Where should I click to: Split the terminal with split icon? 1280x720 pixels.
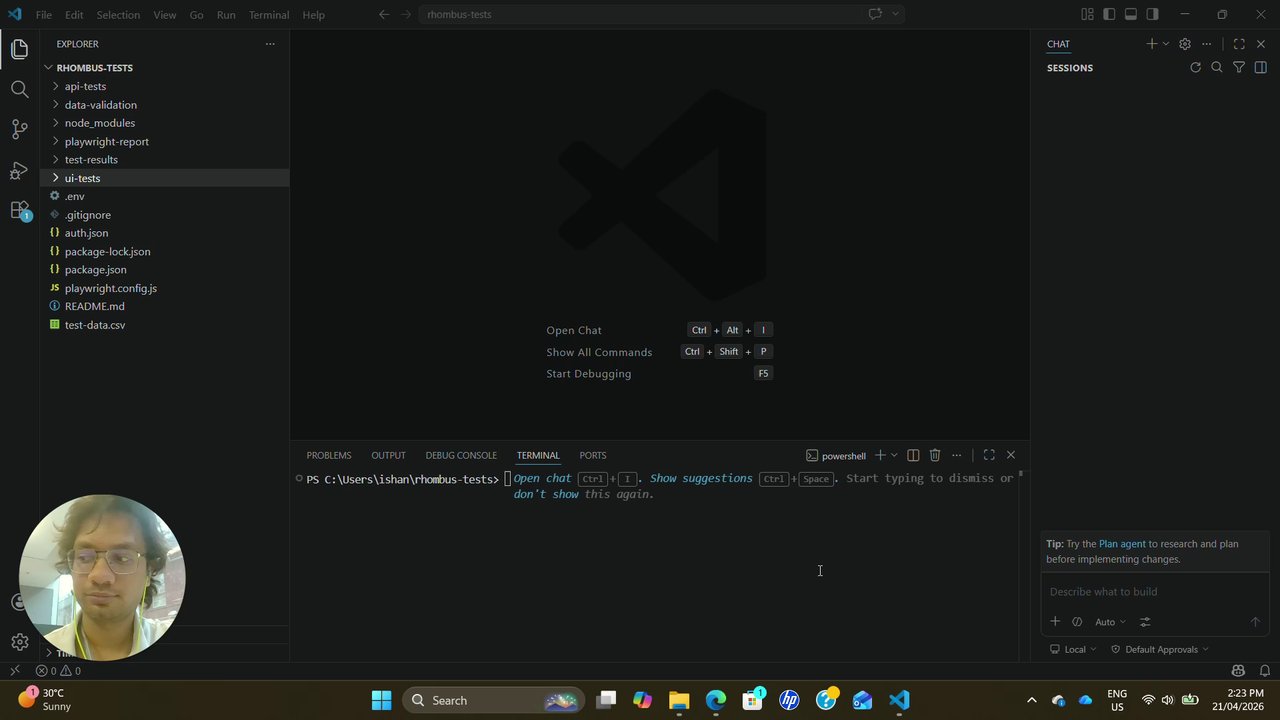913,455
